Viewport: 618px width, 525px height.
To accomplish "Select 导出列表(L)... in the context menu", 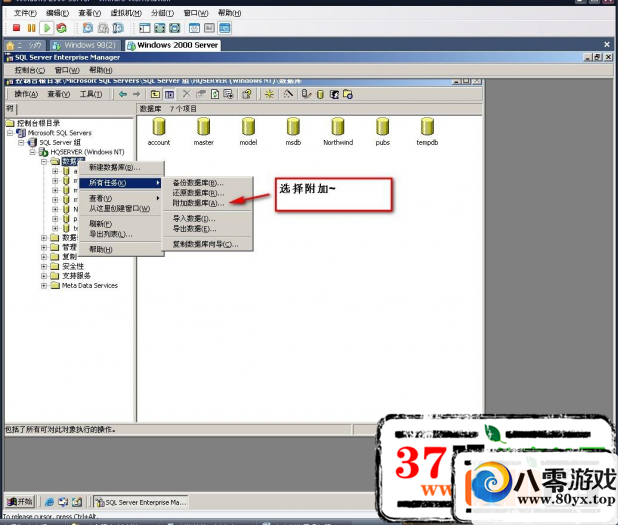I will pyautogui.click(x=121, y=234).
